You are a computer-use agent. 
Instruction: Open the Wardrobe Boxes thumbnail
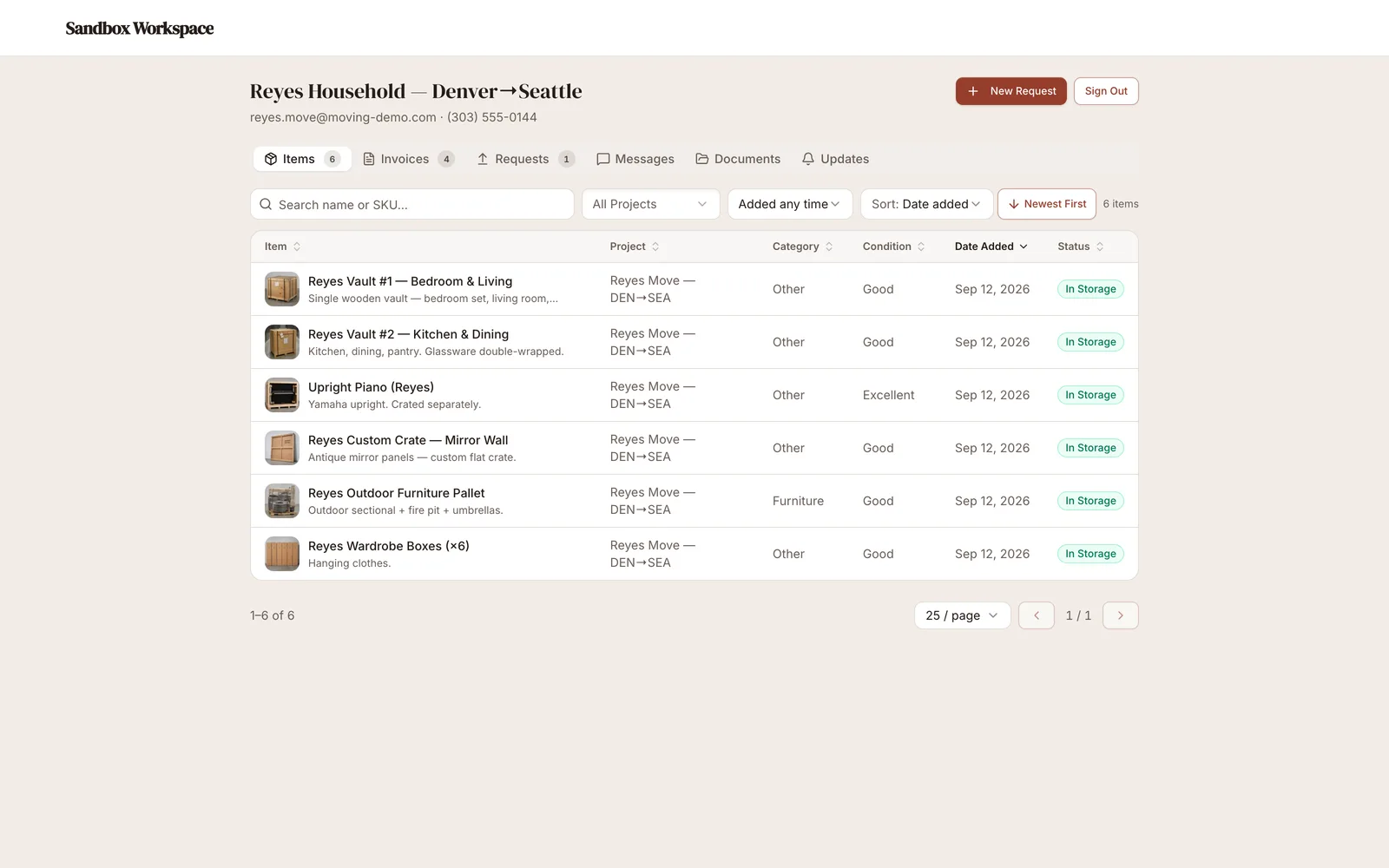tap(282, 554)
